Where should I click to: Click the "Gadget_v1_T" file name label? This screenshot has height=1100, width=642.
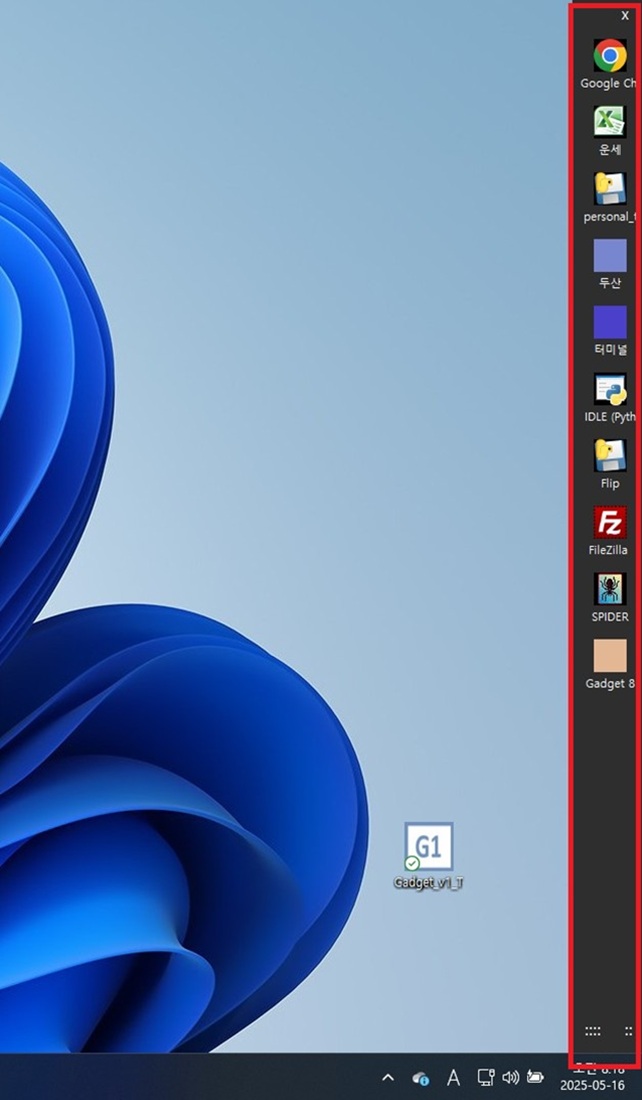(x=429, y=883)
